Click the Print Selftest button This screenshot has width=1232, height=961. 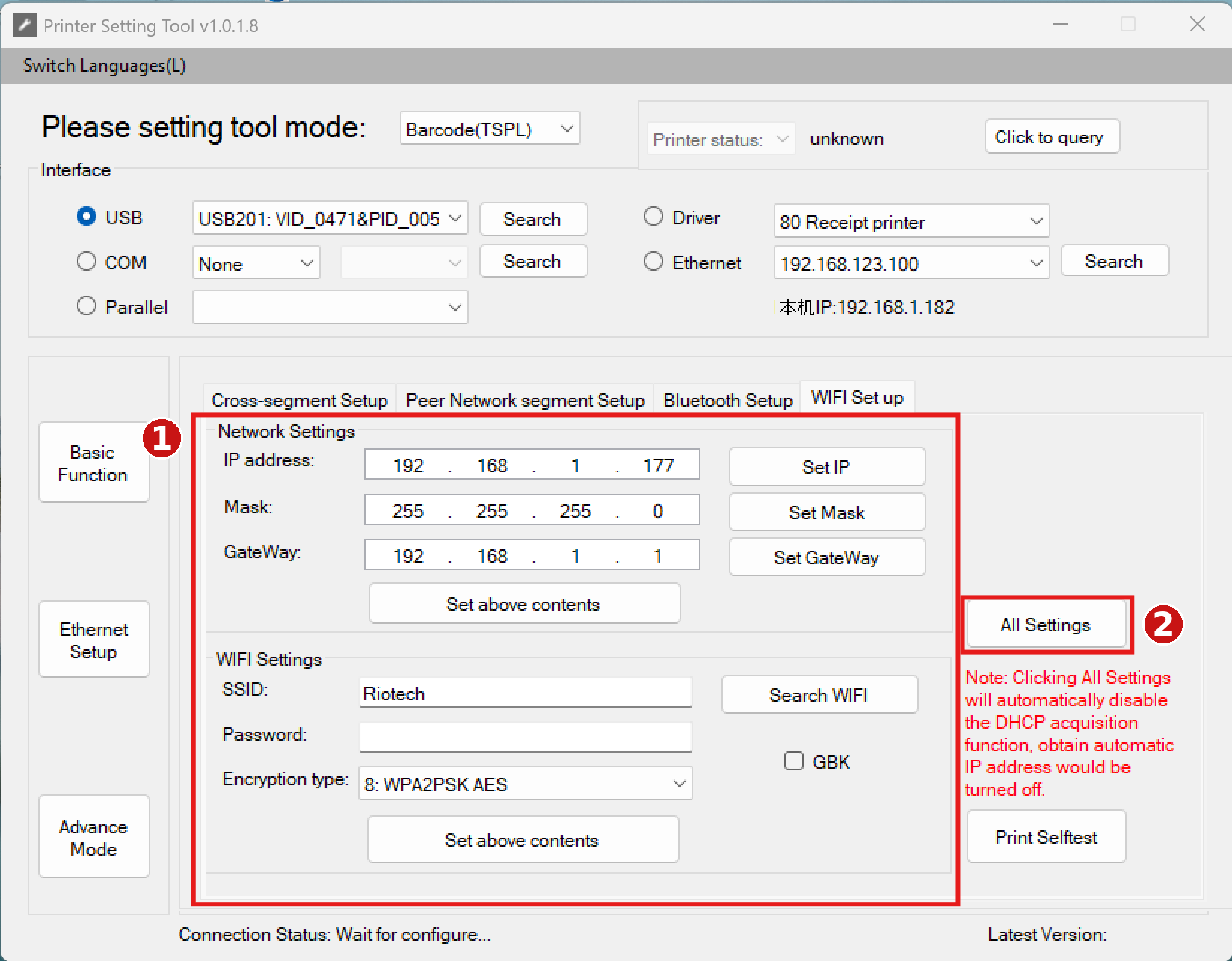click(x=1046, y=837)
